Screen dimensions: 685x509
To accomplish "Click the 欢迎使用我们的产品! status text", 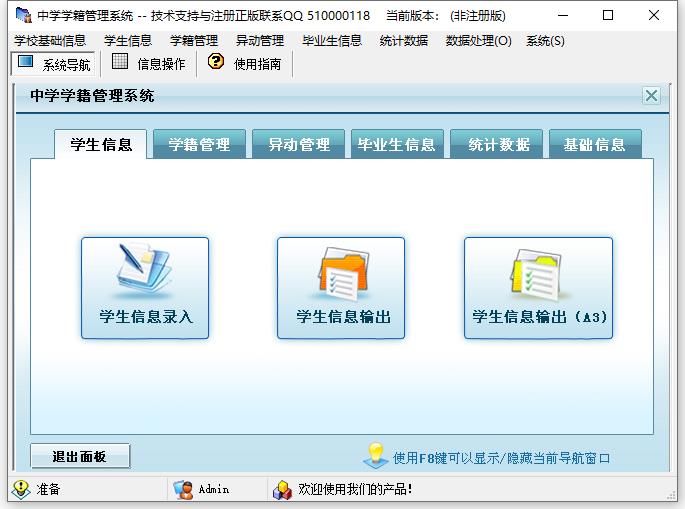I will pyautogui.click(x=355, y=489).
